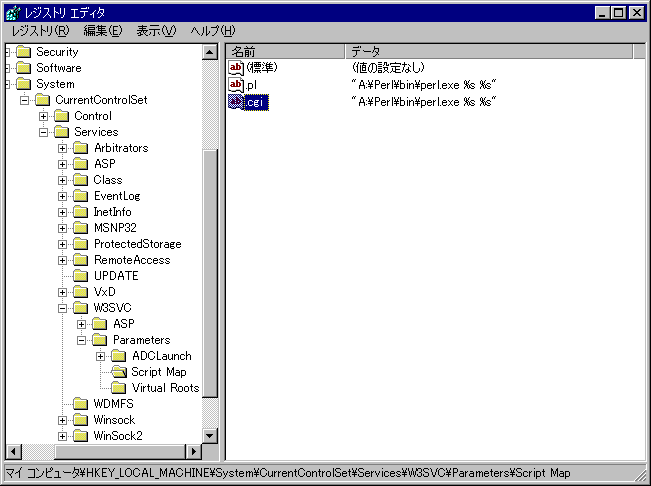The image size is (651, 486).
Task: Click the open Script Map folder icon
Action: (119, 372)
